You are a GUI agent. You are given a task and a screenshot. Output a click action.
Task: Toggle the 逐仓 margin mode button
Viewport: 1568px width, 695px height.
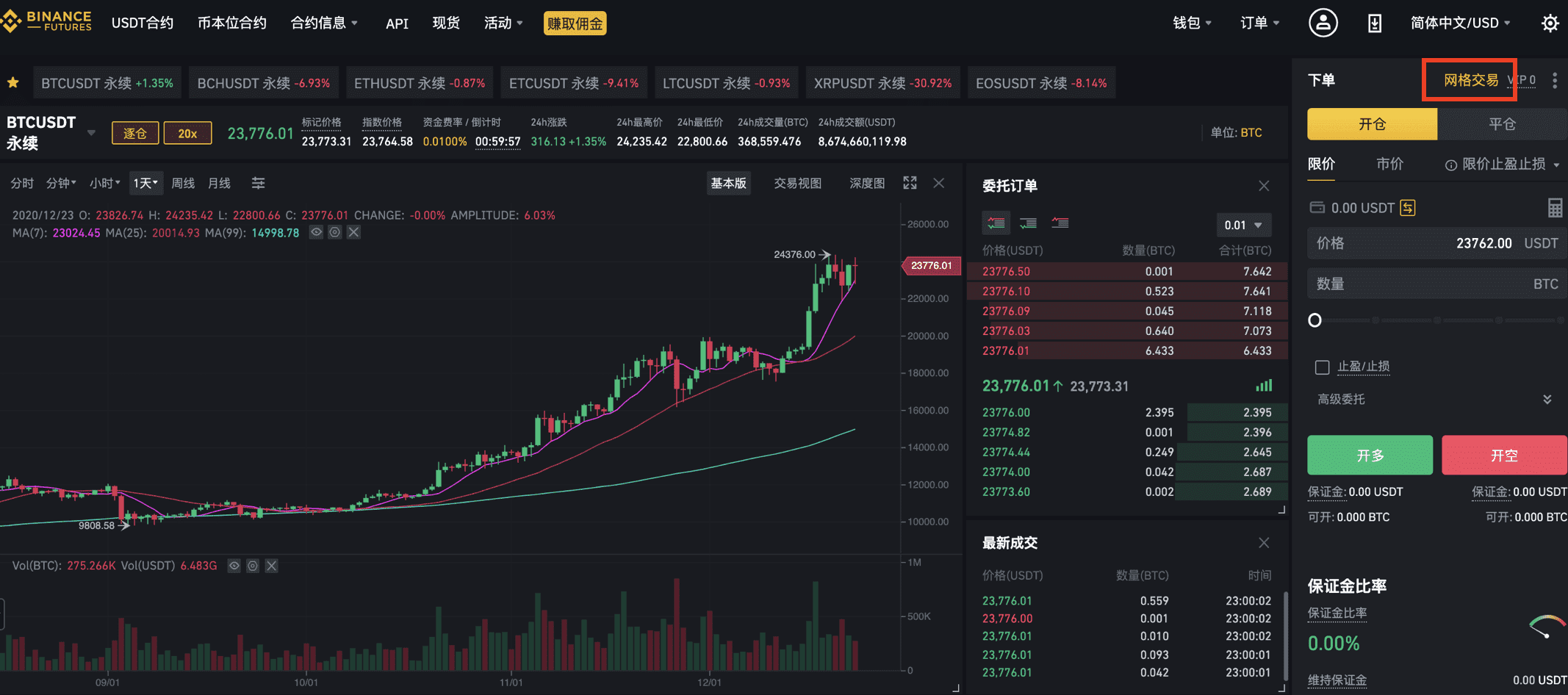click(134, 133)
